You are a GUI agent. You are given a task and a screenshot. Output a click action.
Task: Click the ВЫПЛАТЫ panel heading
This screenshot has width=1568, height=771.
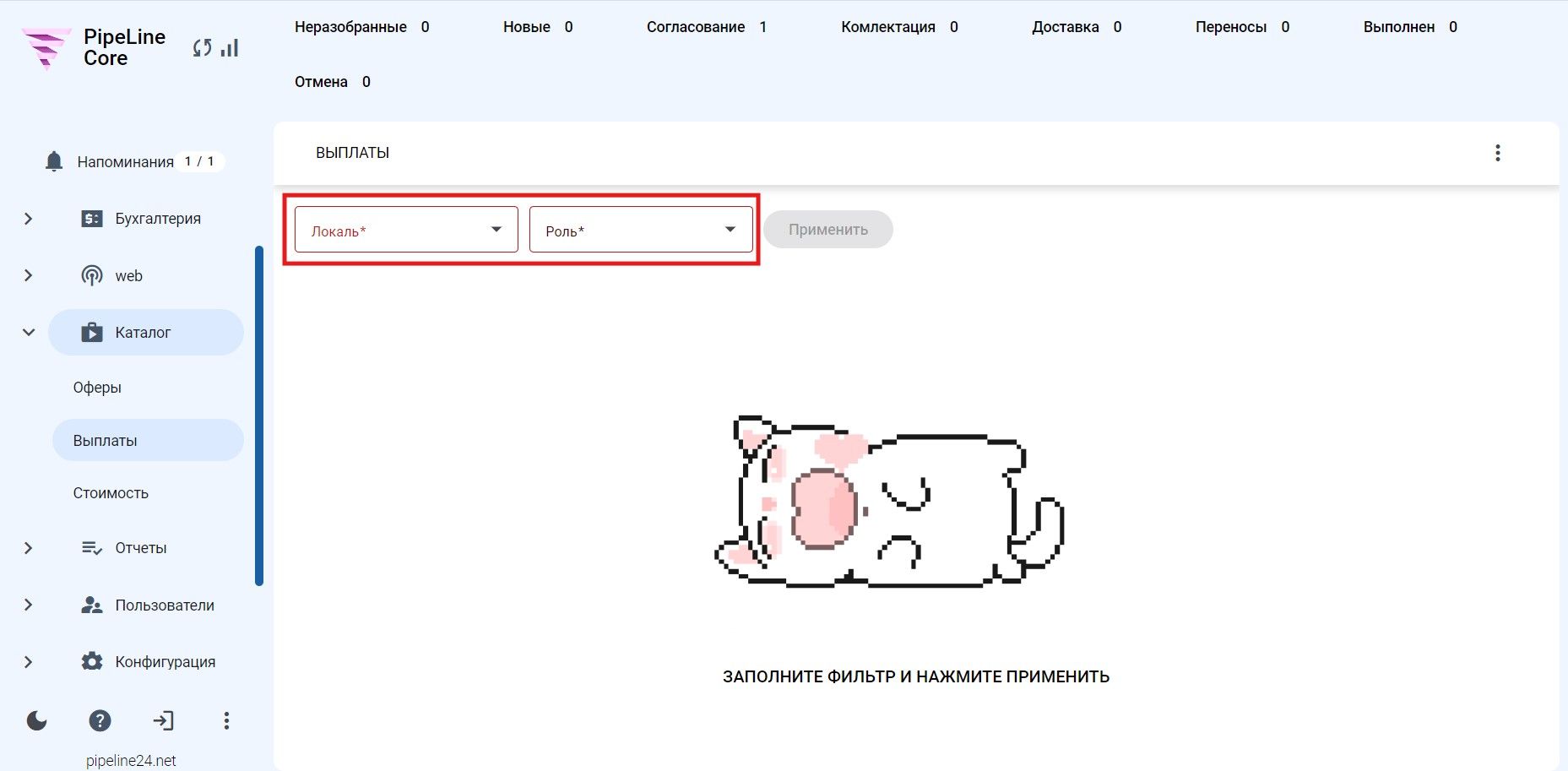pyautogui.click(x=352, y=153)
